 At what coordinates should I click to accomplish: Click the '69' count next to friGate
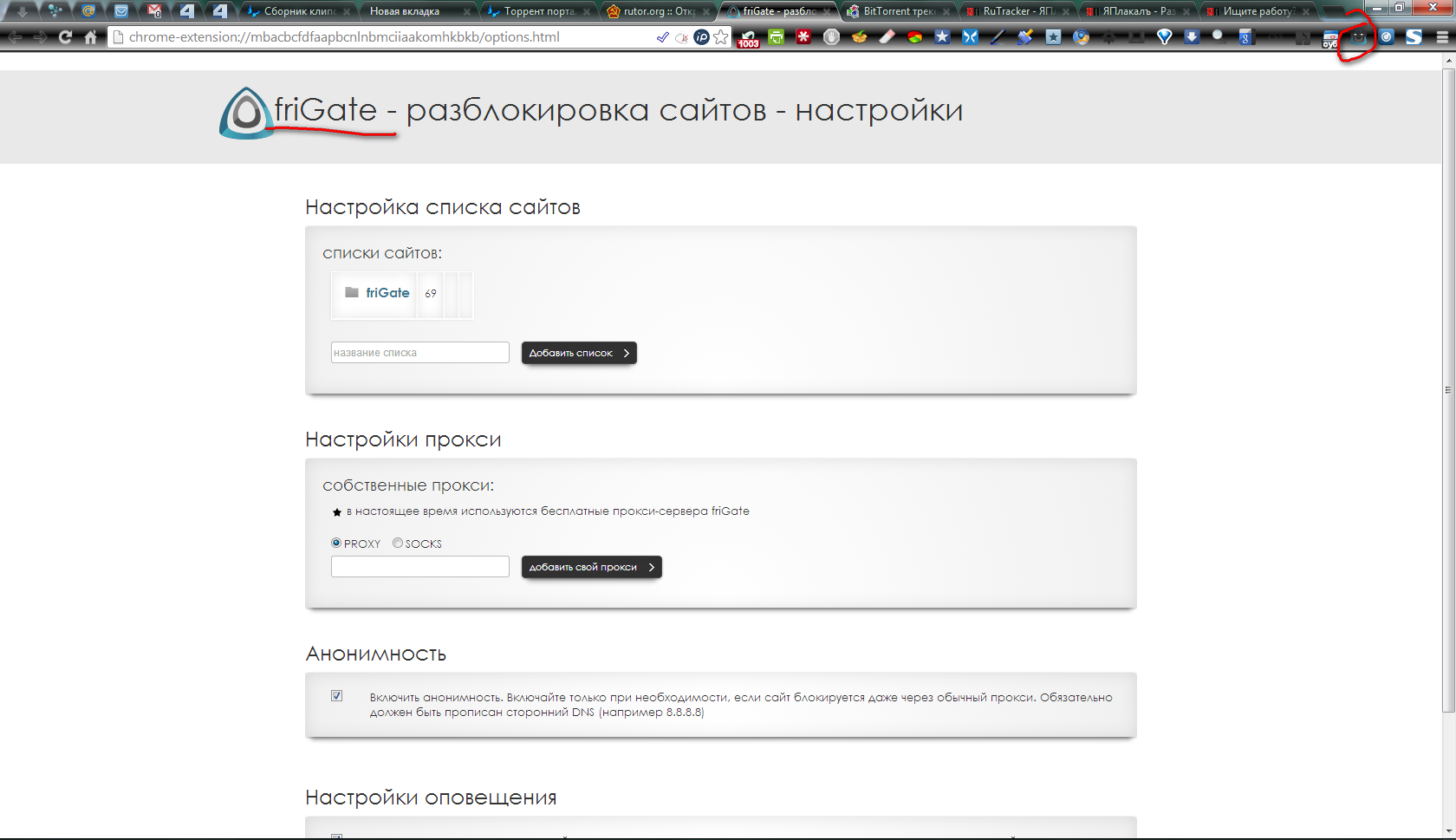click(x=431, y=294)
